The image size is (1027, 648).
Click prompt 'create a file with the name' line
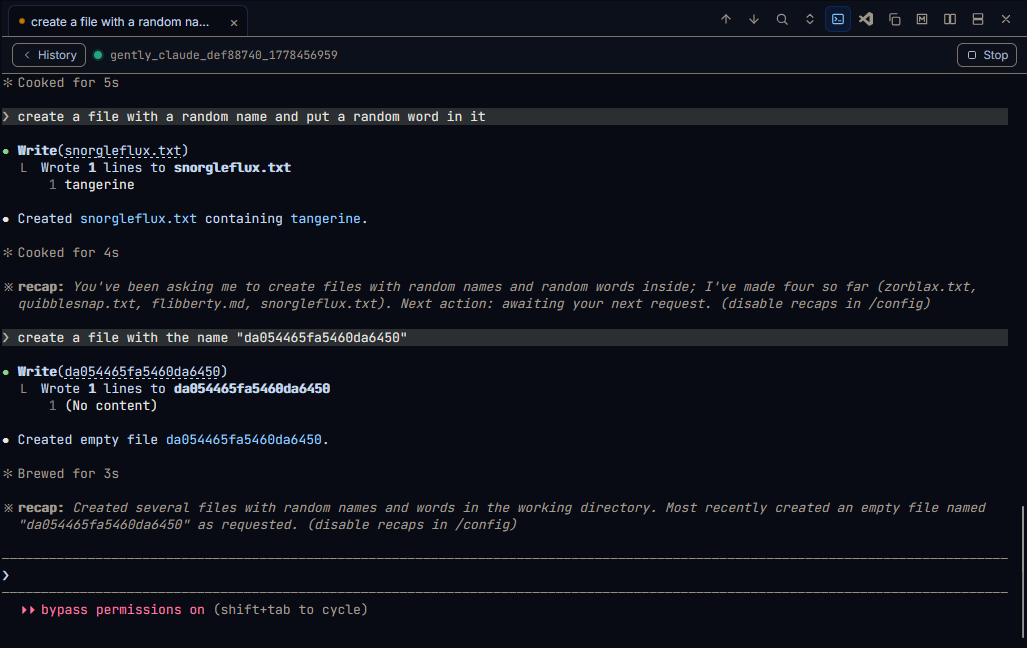click(x=504, y=337)
